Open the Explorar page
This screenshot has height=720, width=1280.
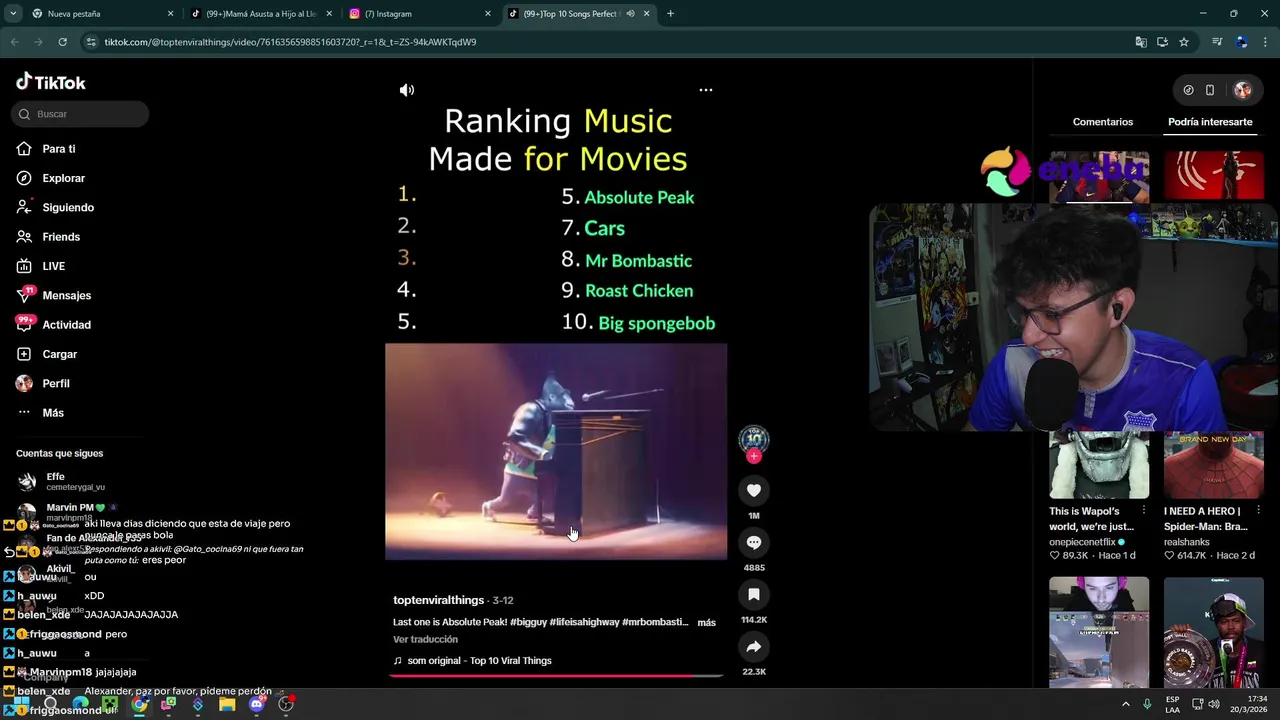63,178
